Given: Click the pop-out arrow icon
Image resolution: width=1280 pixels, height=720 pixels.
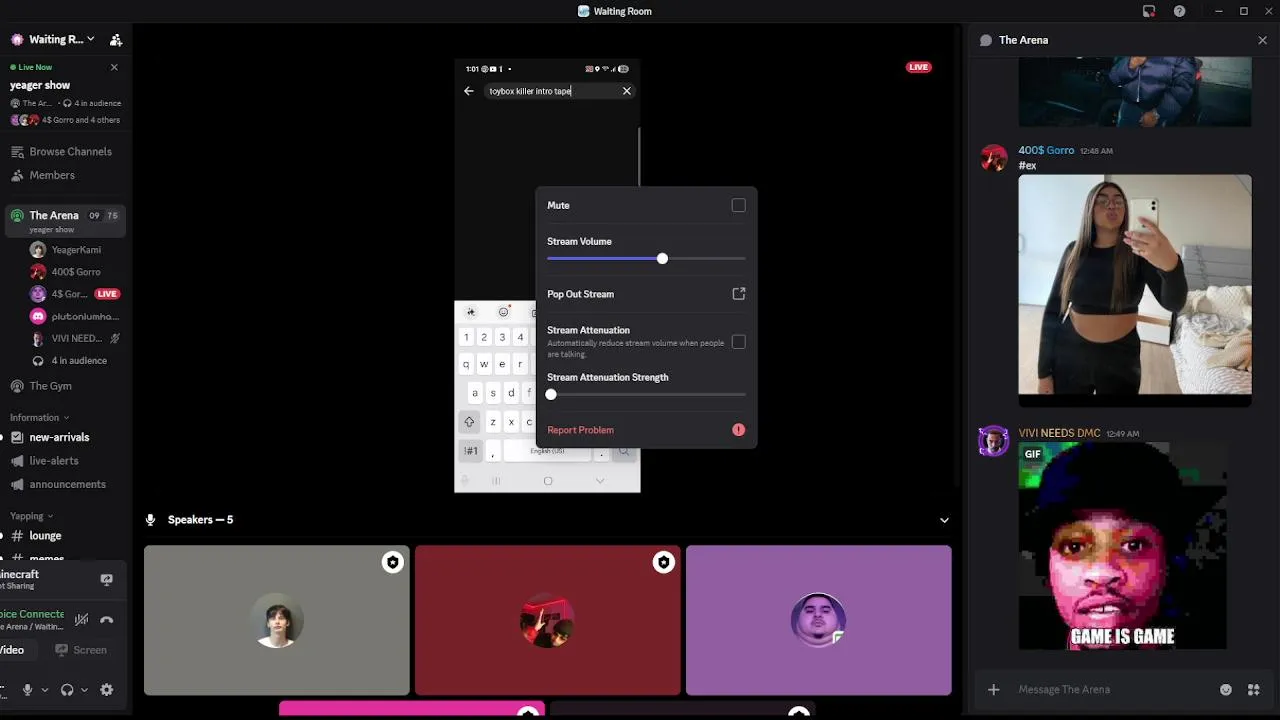Looking at the screenshot, I should [739, 294].
